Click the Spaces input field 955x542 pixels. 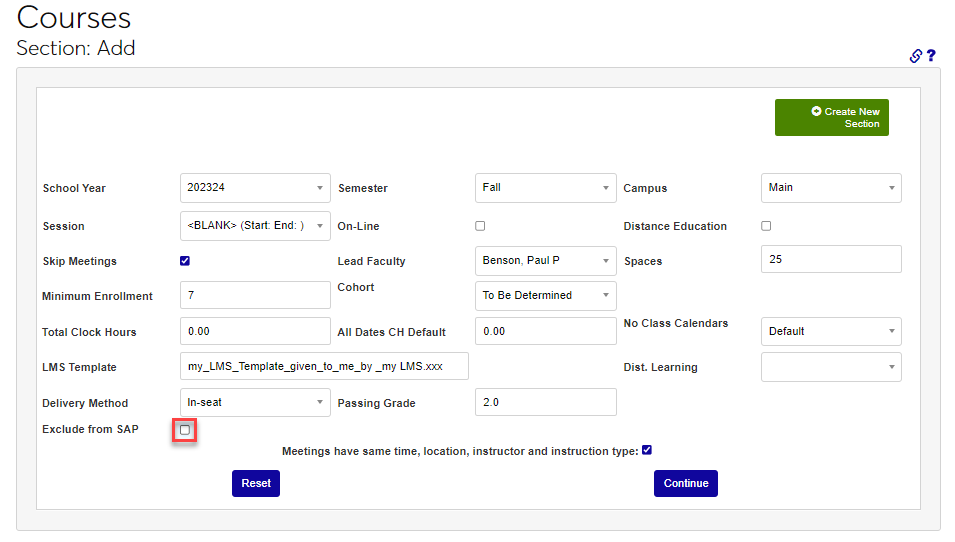pos(830,259)
